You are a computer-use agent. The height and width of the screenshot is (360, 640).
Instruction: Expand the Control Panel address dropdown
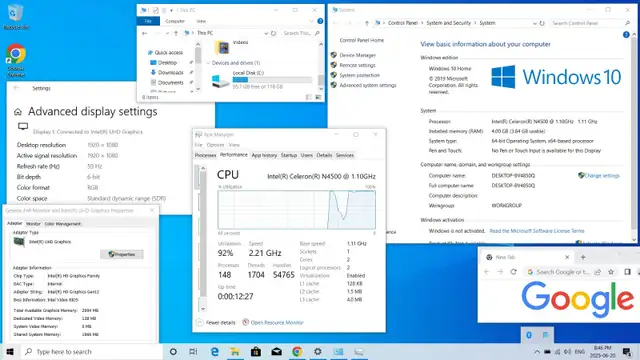(x=535, y=23)
